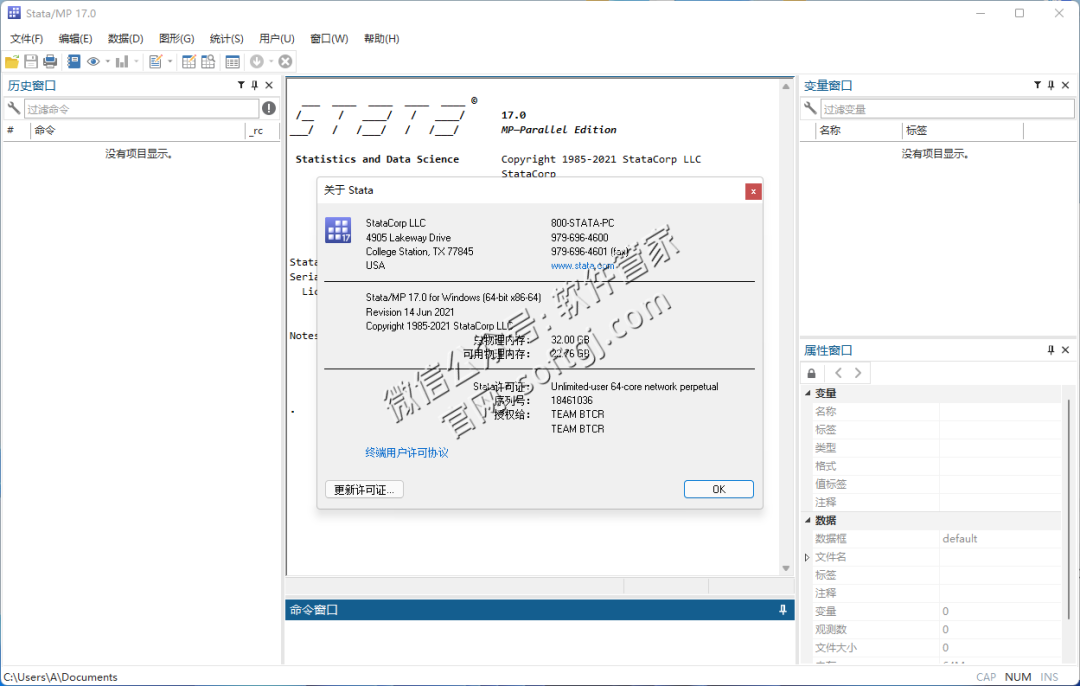The image size is (1080, 686).
Task: Click the 过滤命令 filter input field
Action: pyautogui.click(x=140, y=108)
